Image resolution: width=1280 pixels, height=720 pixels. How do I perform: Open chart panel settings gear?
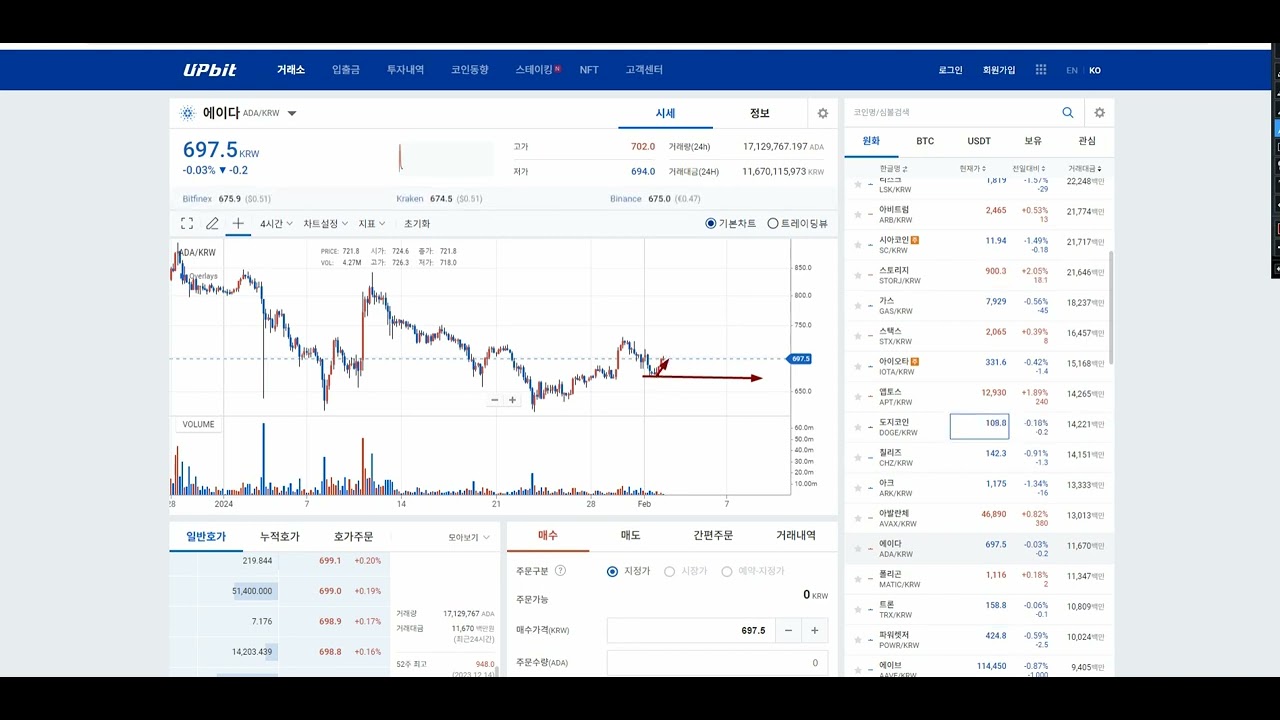click(x=823, y=114)
